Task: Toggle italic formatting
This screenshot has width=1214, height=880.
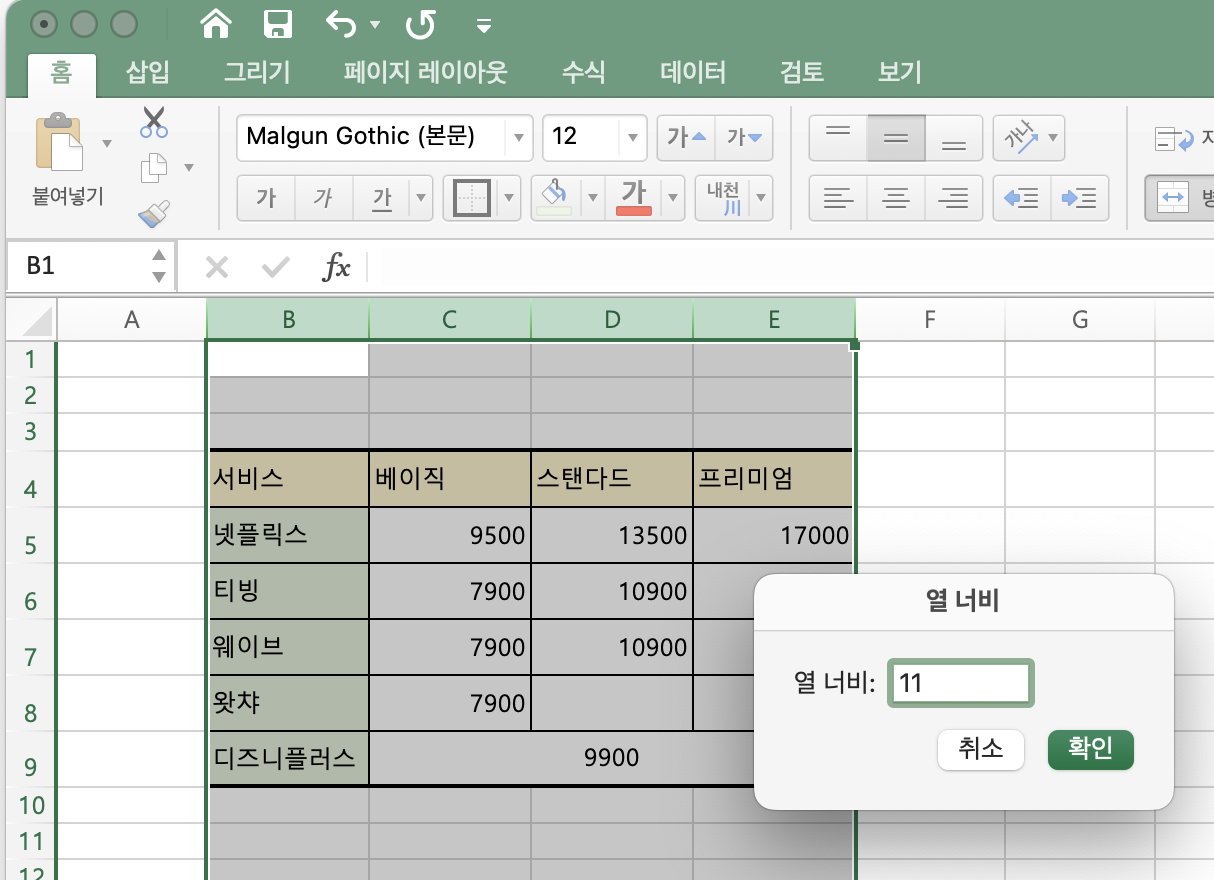Action: (x=323, y=197)
